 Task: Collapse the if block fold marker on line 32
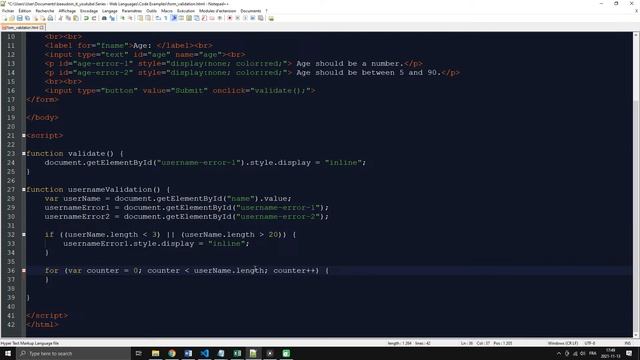coord(24,235)
